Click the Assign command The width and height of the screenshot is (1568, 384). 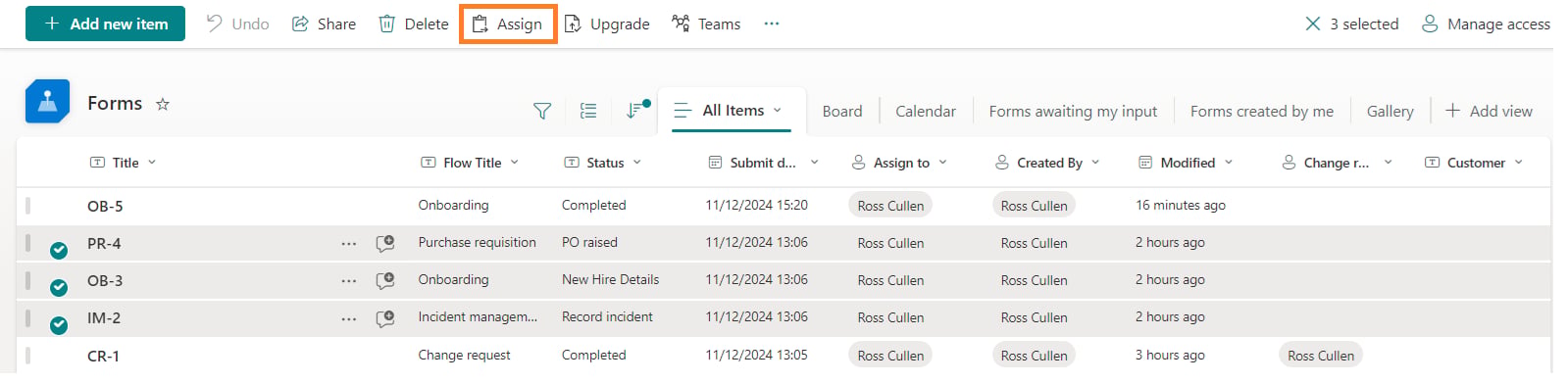tap(508, 24)
